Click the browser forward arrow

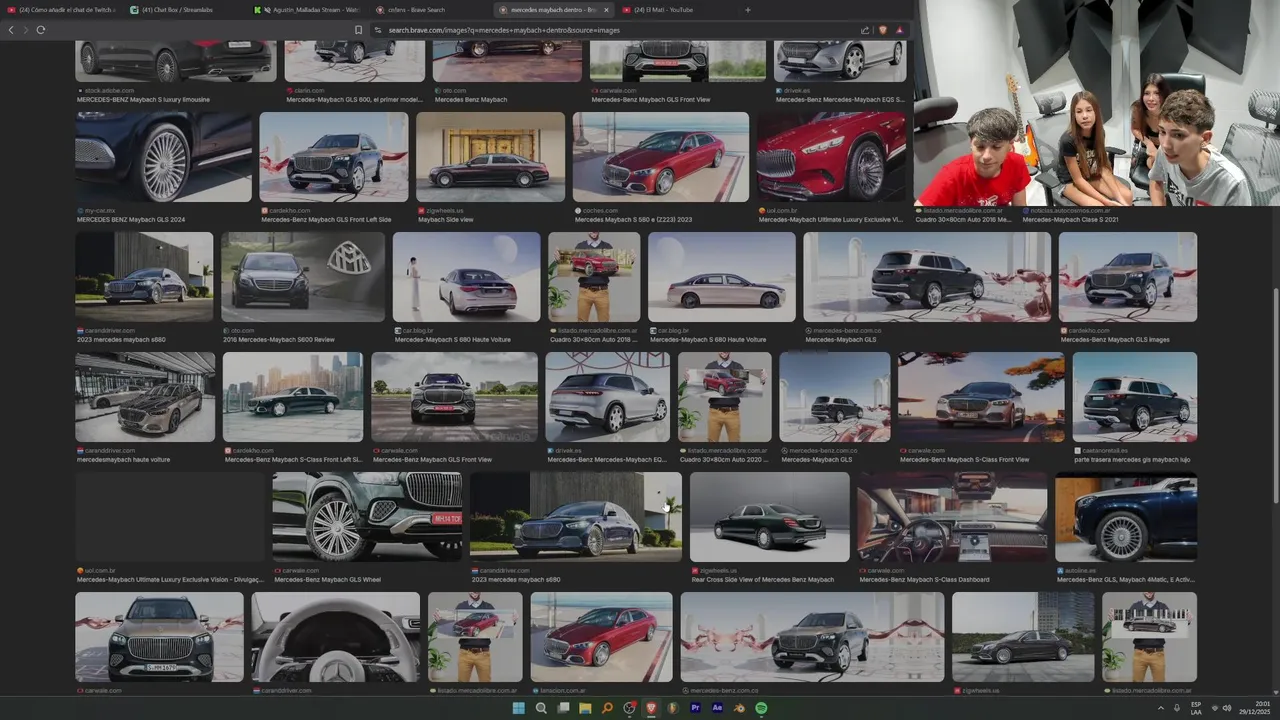25,30
